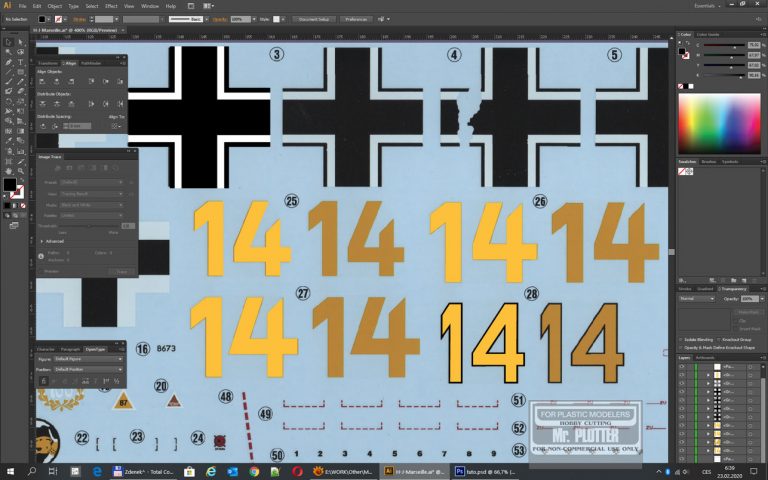Click Swap Fill and Stroke arrow
The height and width of the screenshot is (480, 768).
[21, 180]
